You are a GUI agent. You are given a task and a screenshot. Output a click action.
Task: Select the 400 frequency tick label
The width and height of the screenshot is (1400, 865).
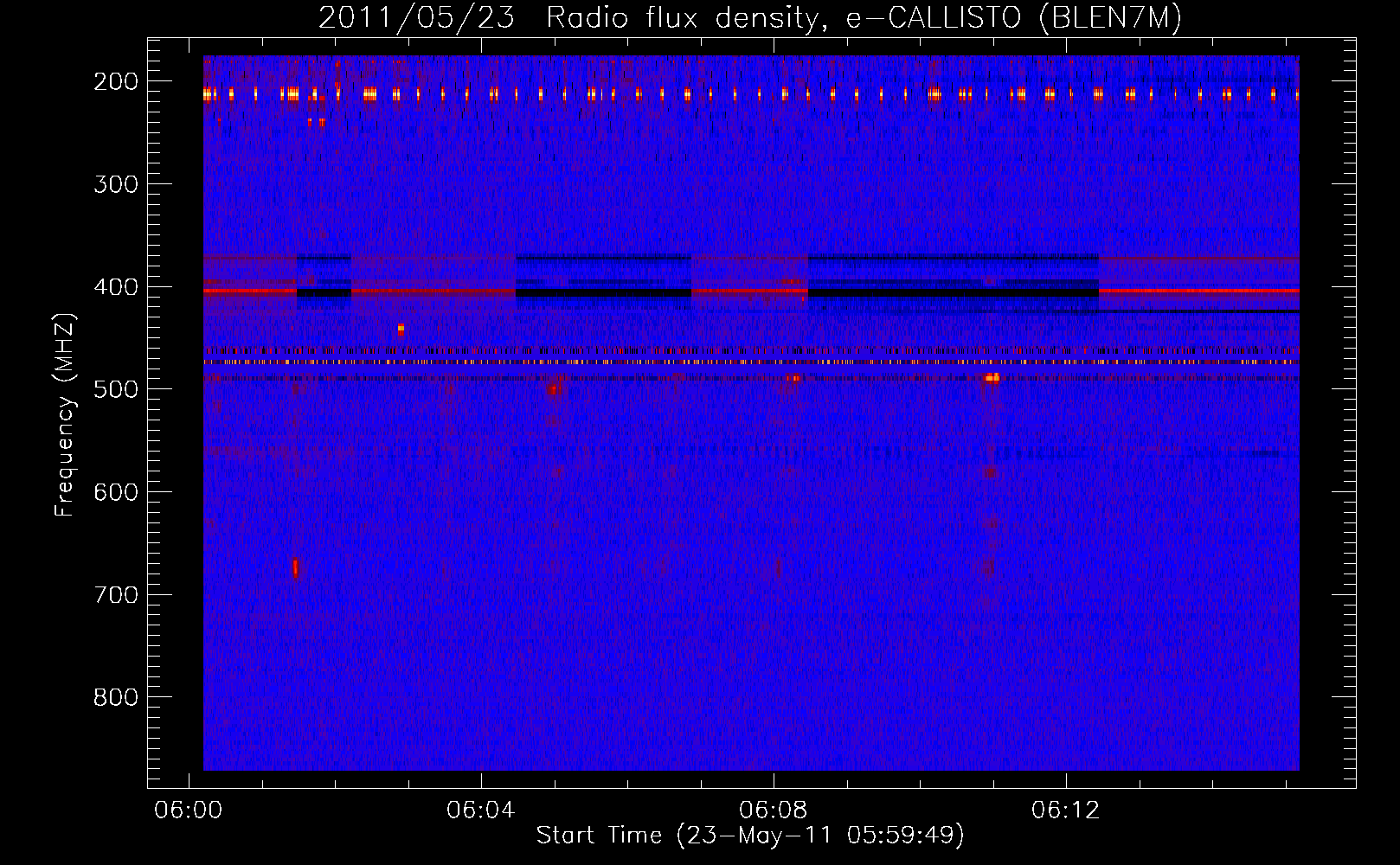pos(116,287)
